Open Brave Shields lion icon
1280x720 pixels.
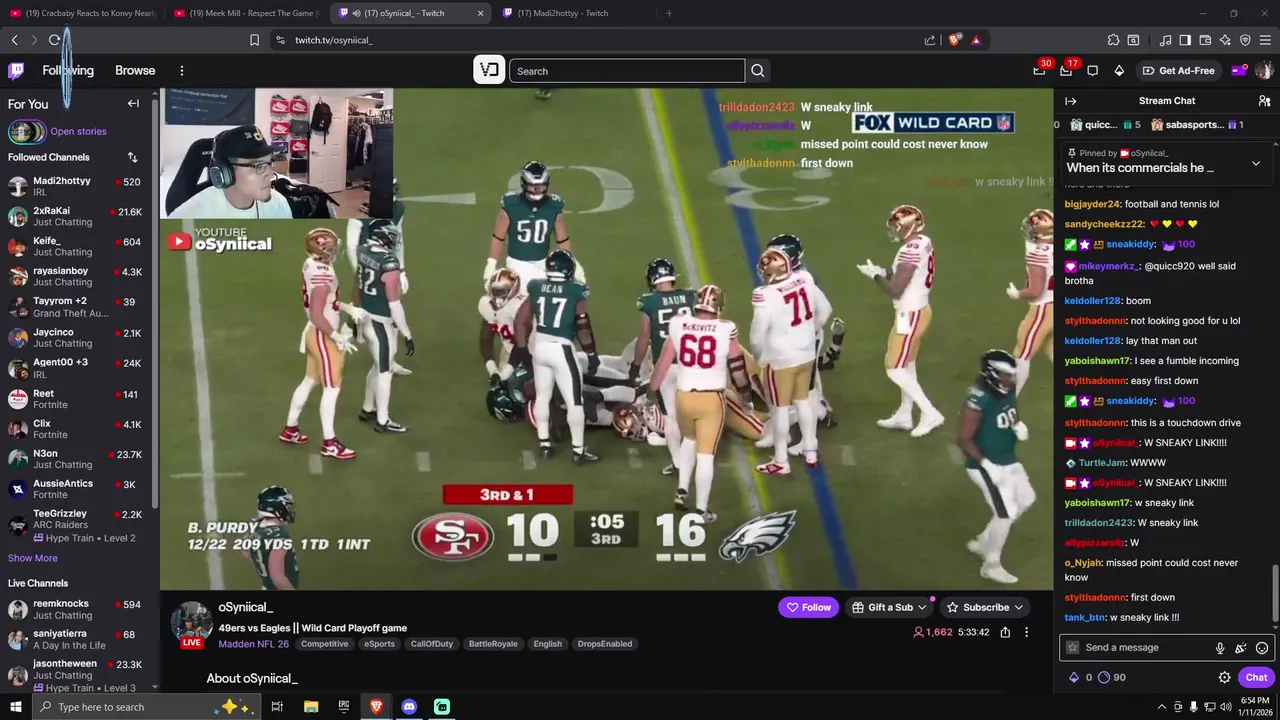955,40
